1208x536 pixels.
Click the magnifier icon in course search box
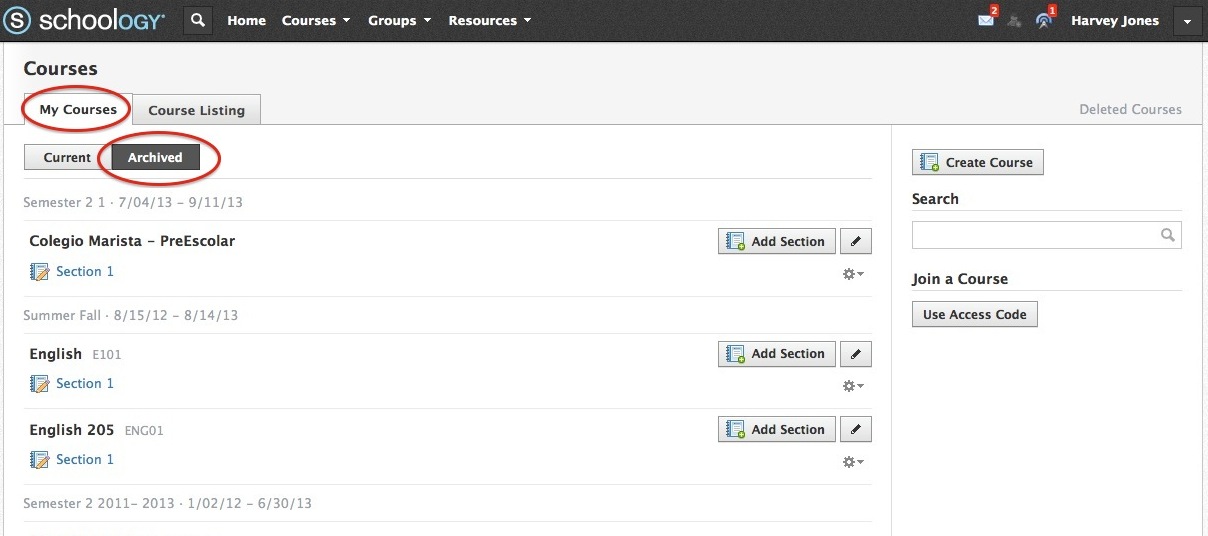coord(1167,235)
